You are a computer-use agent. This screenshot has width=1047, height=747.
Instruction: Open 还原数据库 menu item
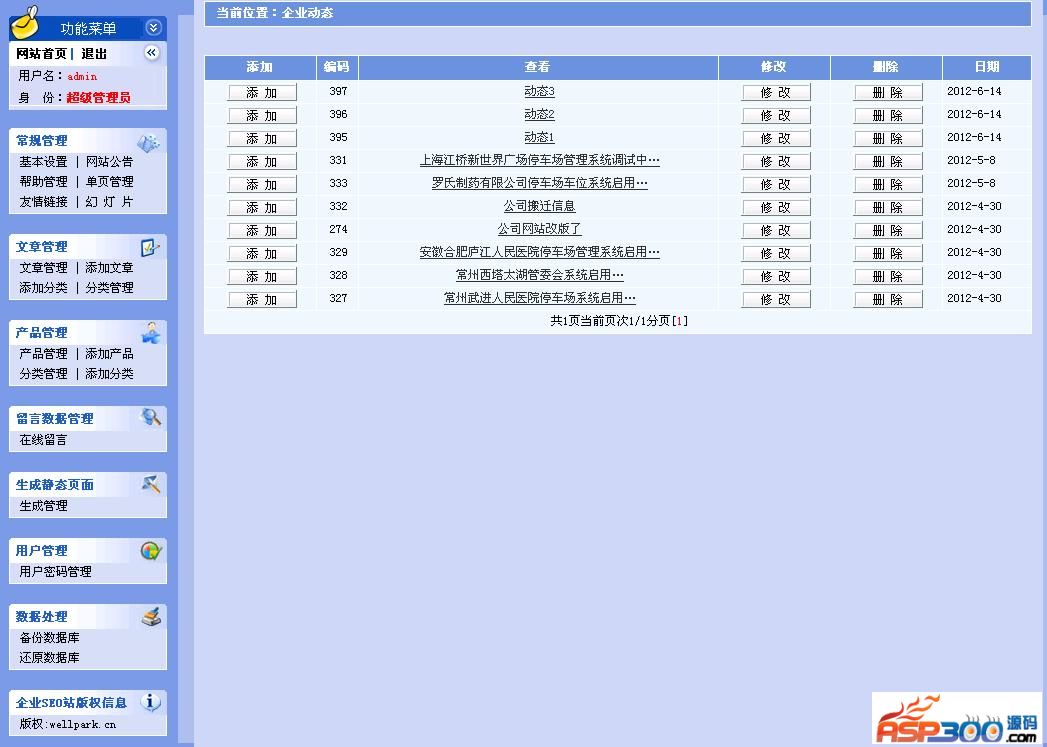click(49, 658)
